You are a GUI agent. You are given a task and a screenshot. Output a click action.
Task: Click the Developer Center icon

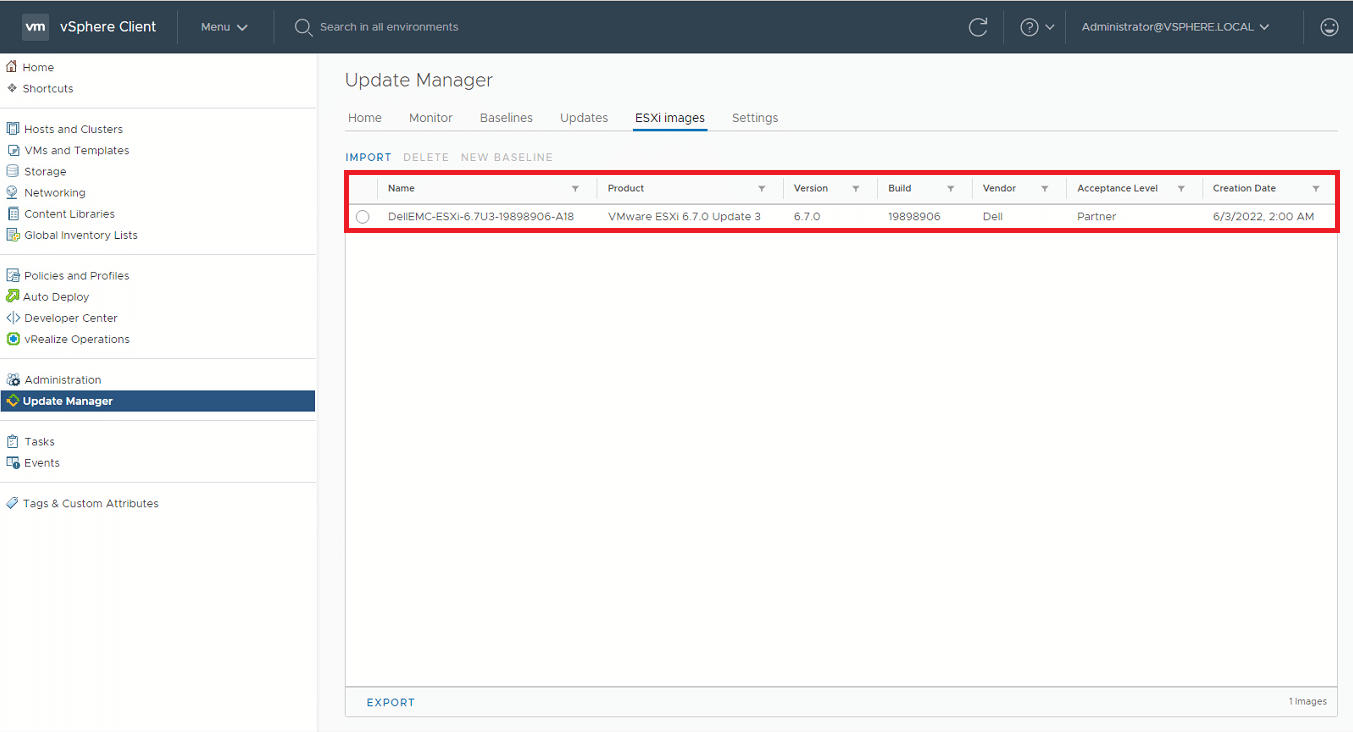(x=13, y=318)
